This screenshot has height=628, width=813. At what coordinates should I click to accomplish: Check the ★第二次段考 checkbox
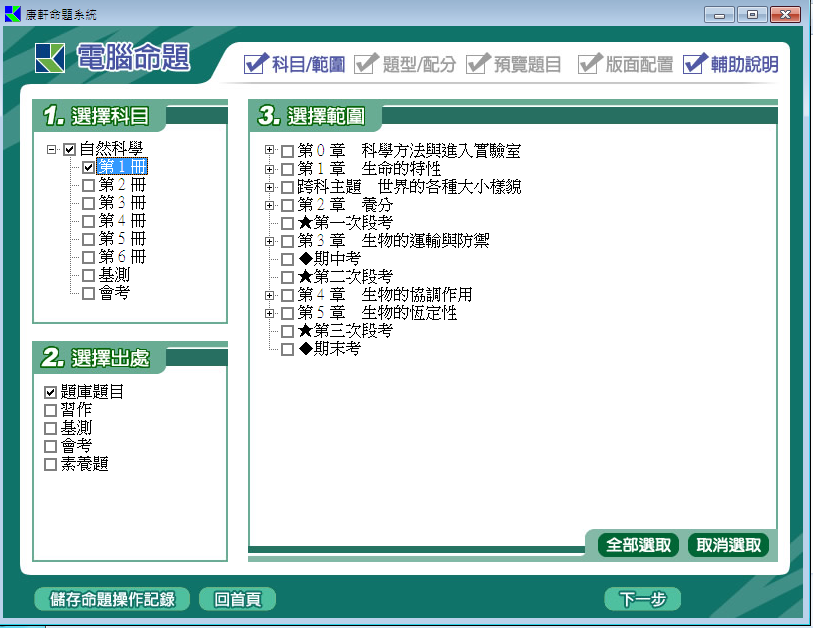pyautogui.click(x=287, y=277)
